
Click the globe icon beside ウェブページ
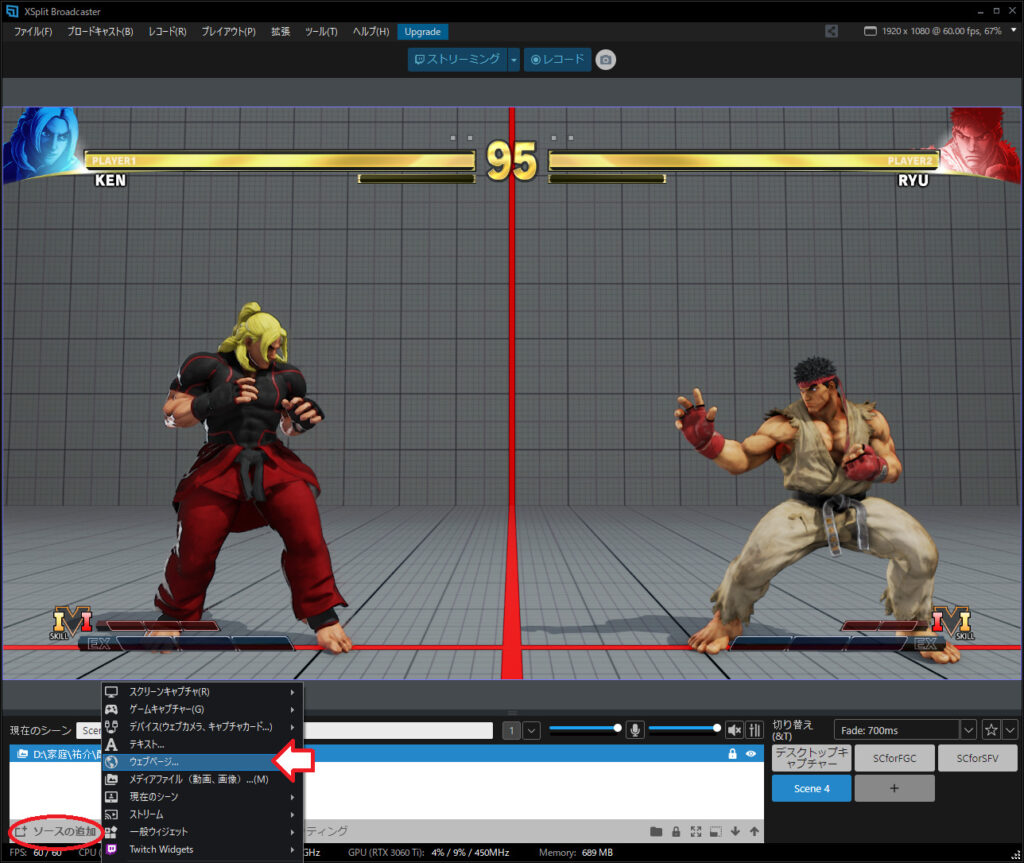pos(112,762)
